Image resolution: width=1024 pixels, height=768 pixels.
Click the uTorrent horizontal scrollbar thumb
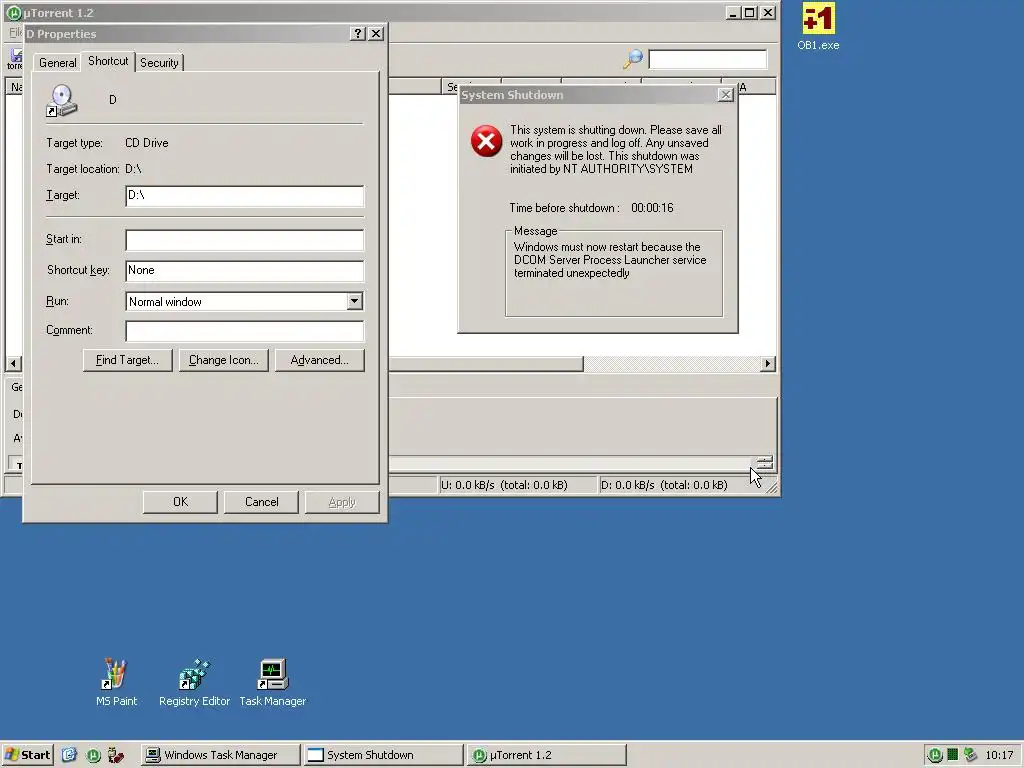486,363
